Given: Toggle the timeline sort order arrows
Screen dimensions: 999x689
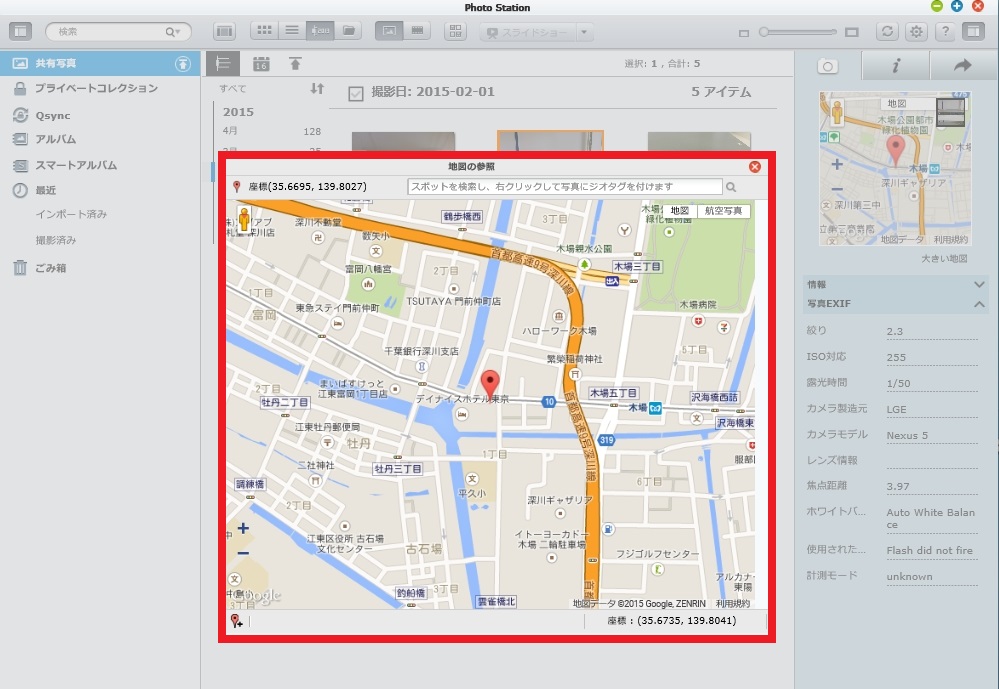Looking at the screenshot, I should click(317, 89).
